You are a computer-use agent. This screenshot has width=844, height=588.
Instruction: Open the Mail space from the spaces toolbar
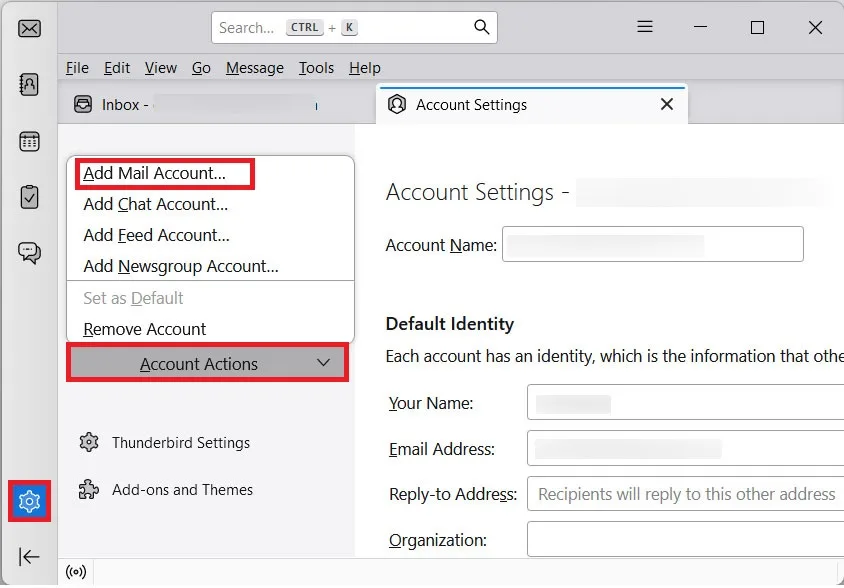[x=28, y=28]
